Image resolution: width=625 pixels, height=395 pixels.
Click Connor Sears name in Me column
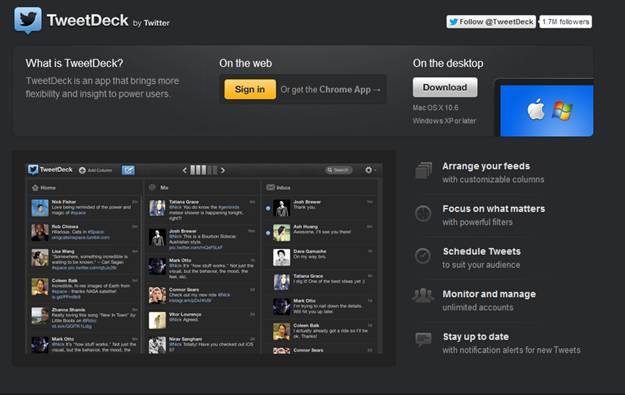point(183,289)
